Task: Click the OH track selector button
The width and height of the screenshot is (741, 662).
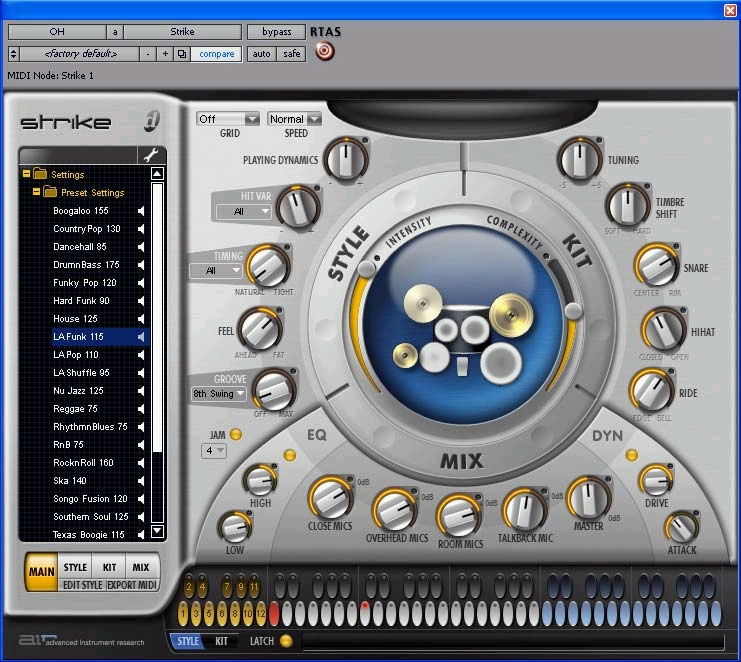Action: click(57, 32)
